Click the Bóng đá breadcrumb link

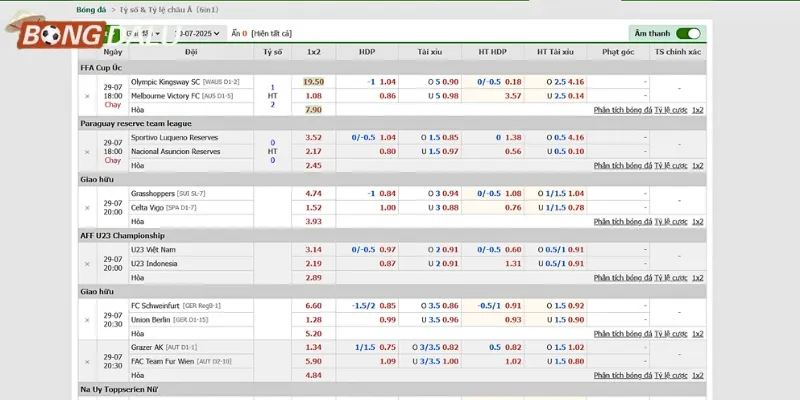(x=92, y=9)
